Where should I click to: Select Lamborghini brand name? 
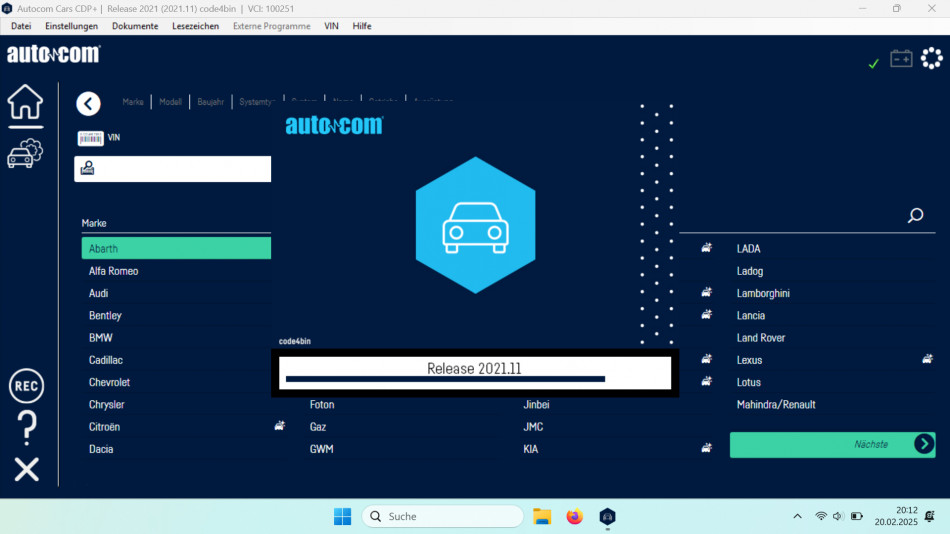[763, 293]
